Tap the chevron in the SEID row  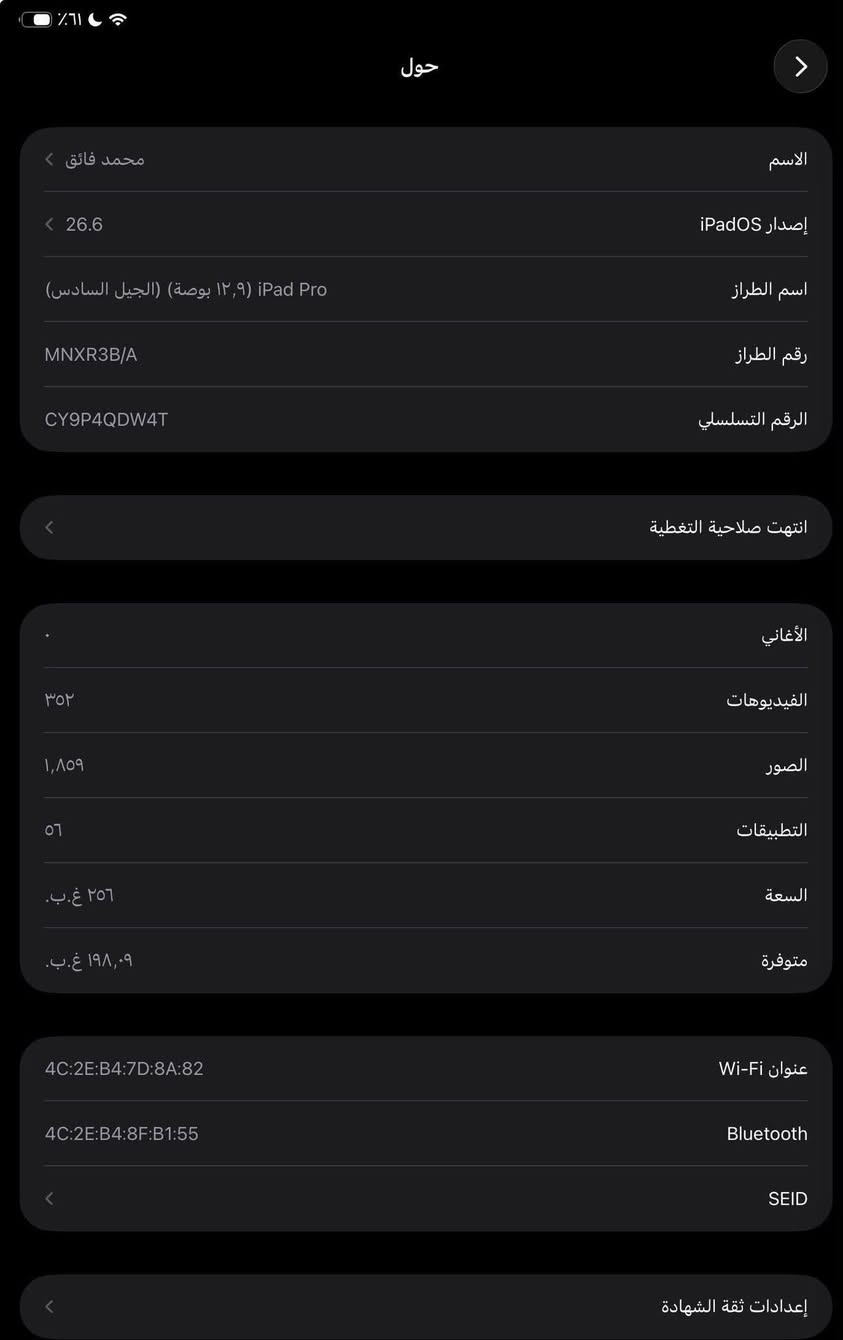click(x=49, y=1198)
